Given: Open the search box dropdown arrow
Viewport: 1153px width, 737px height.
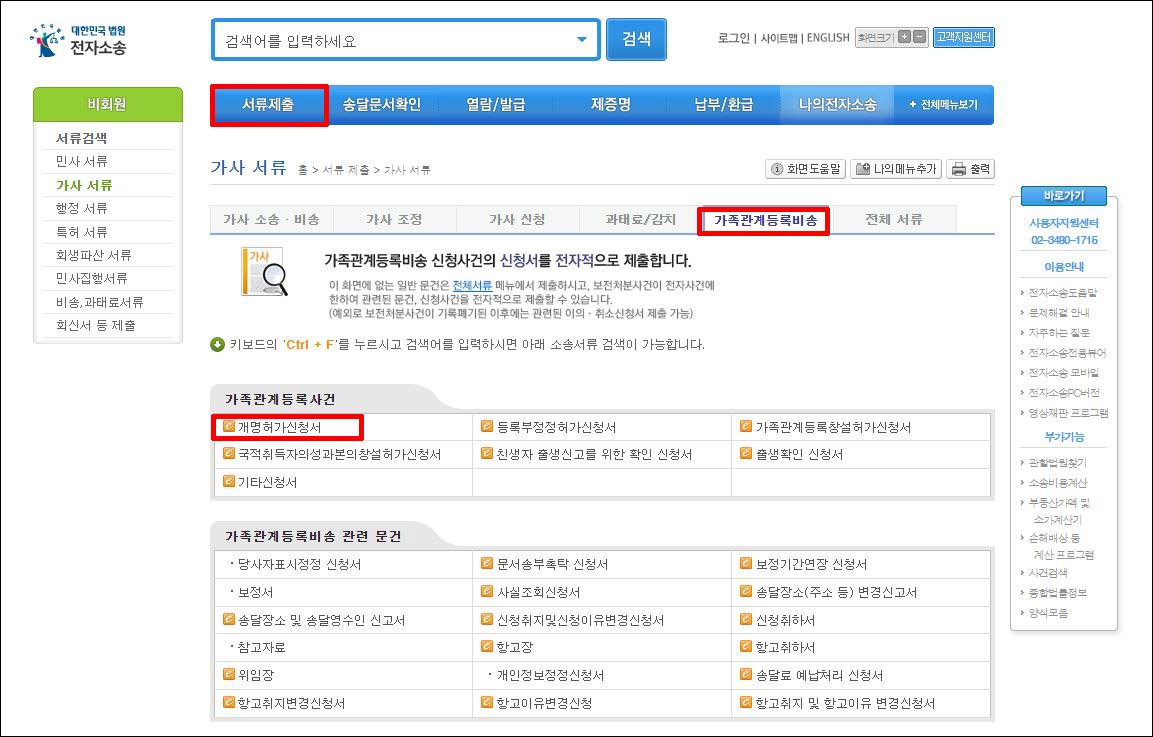Looking at the screenshot, I should pos(582,40).
